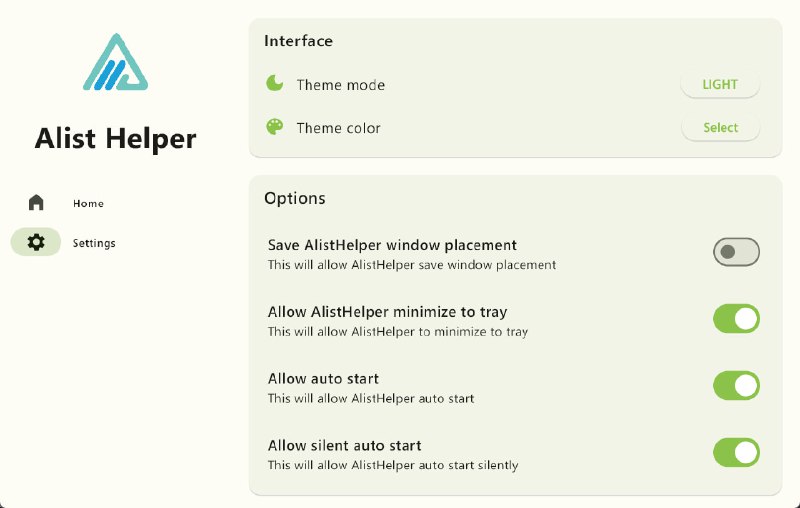Click the Allow silent auto start label

point(344,446)
